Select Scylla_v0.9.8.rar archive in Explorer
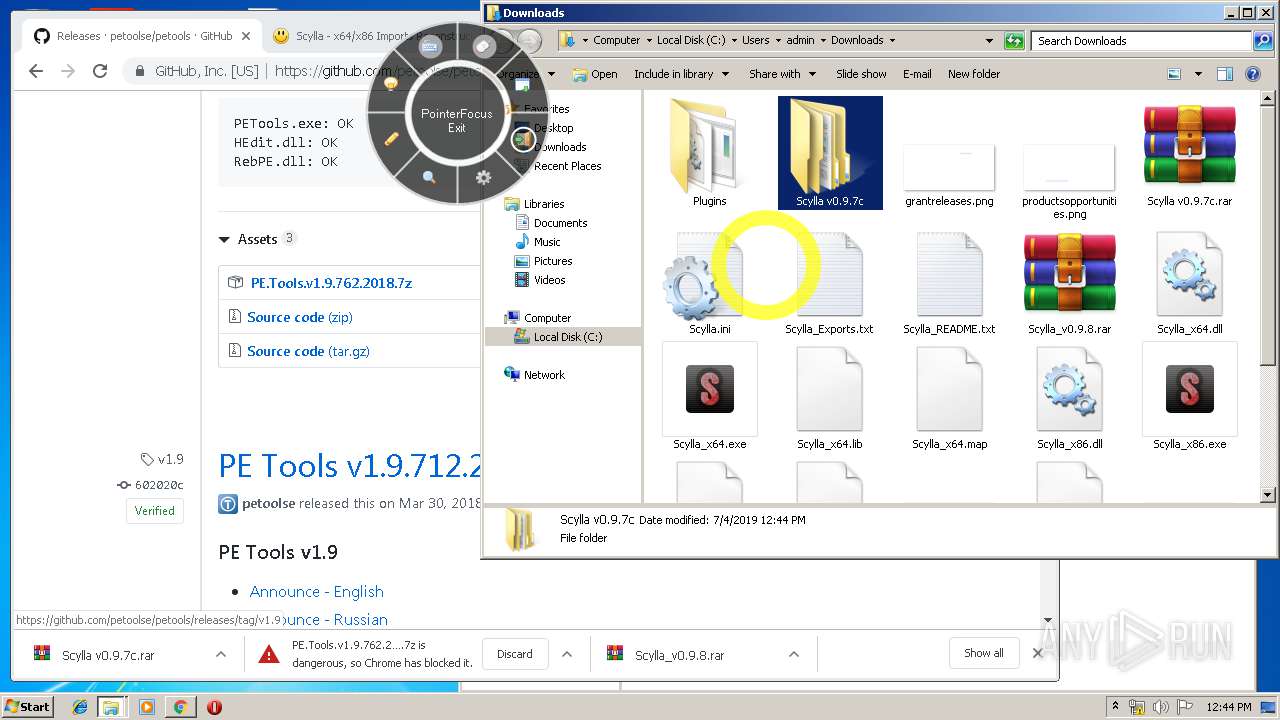 coord(1069,283)
